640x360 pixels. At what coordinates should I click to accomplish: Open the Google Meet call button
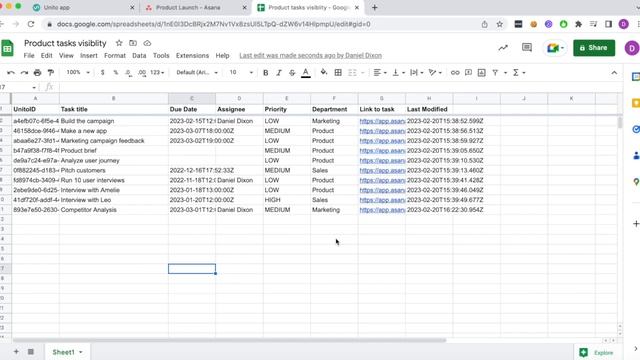(x=555, y=48)
